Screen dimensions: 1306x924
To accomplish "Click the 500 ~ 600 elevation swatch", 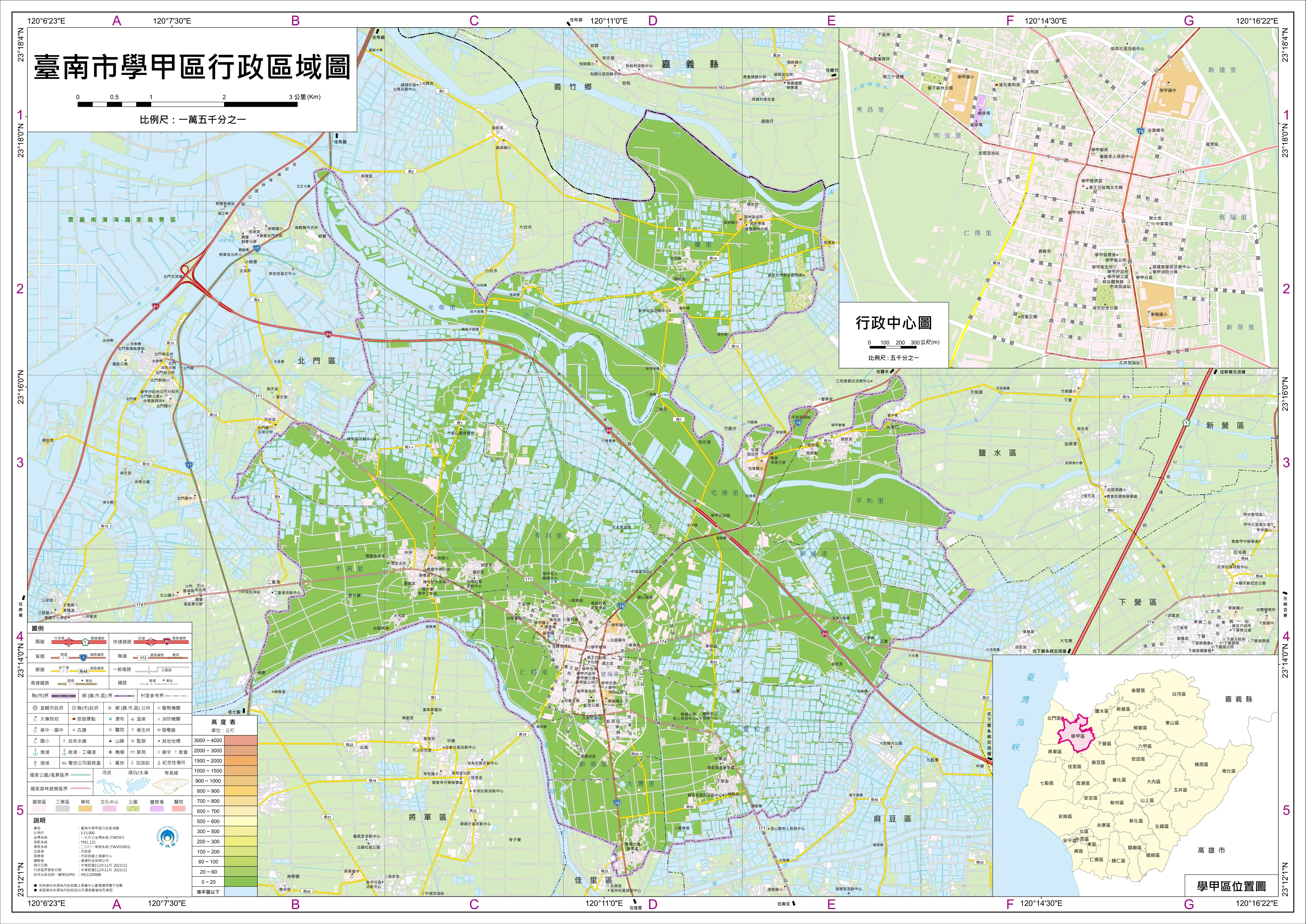I will tap(241, 821).
